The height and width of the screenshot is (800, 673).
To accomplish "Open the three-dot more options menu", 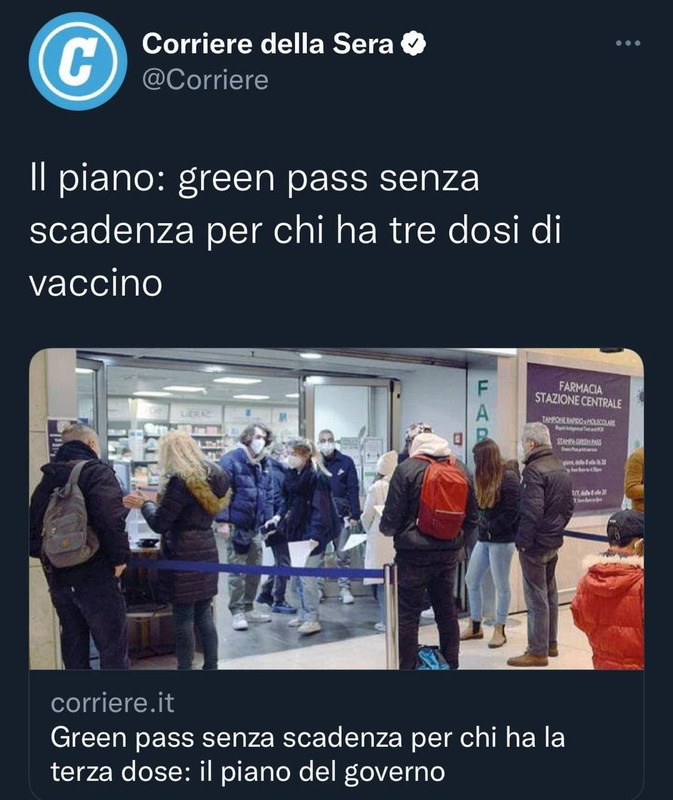I will (x=628, y=43).
